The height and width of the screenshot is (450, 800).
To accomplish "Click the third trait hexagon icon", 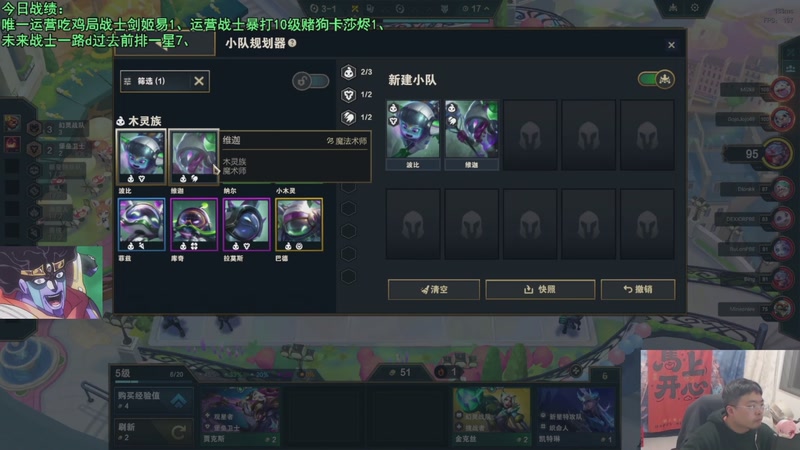I will (x=348, y=117).
